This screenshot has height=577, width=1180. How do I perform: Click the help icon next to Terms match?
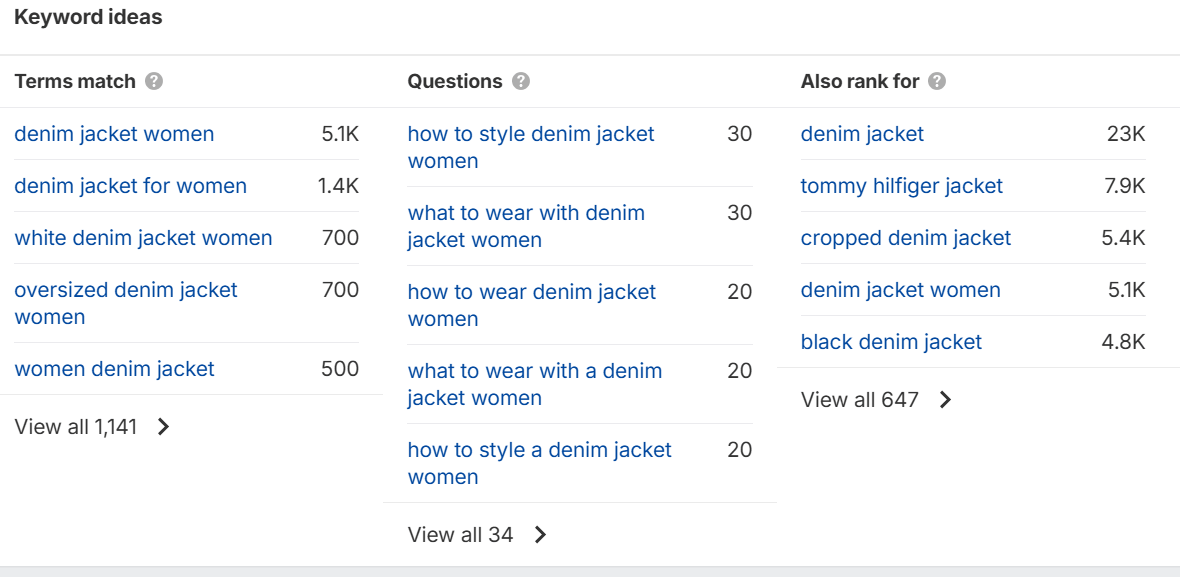pyautogui.click(x=155, y=81)
